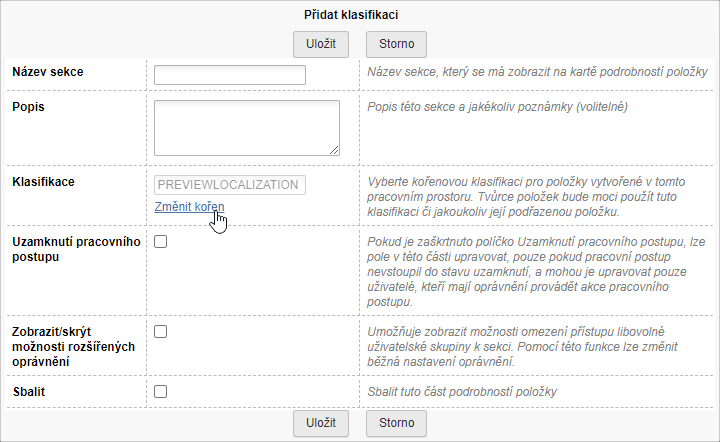
Task: Click the Přidat klasifikaci heading
Action: 360,15
